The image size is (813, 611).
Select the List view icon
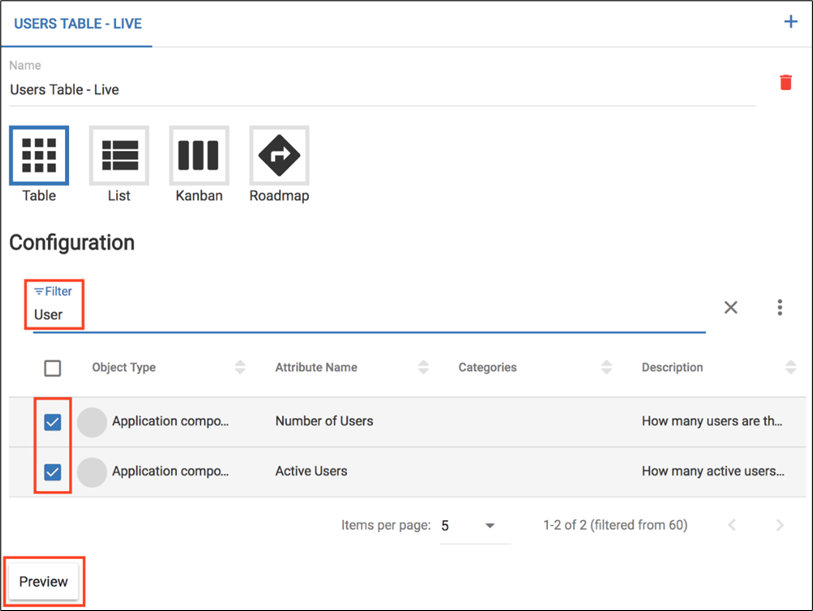[x=119, y=155]
